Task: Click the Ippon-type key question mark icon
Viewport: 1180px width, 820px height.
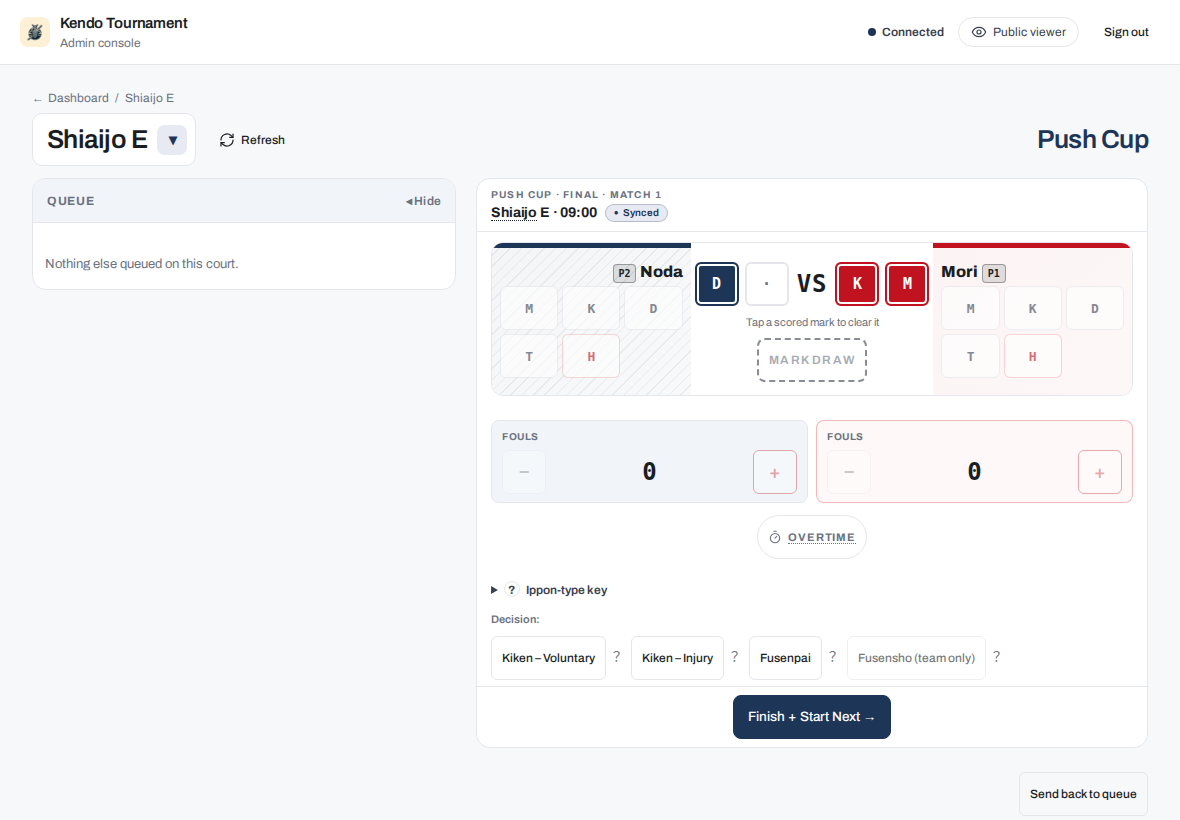Action: tap(512, 590)
